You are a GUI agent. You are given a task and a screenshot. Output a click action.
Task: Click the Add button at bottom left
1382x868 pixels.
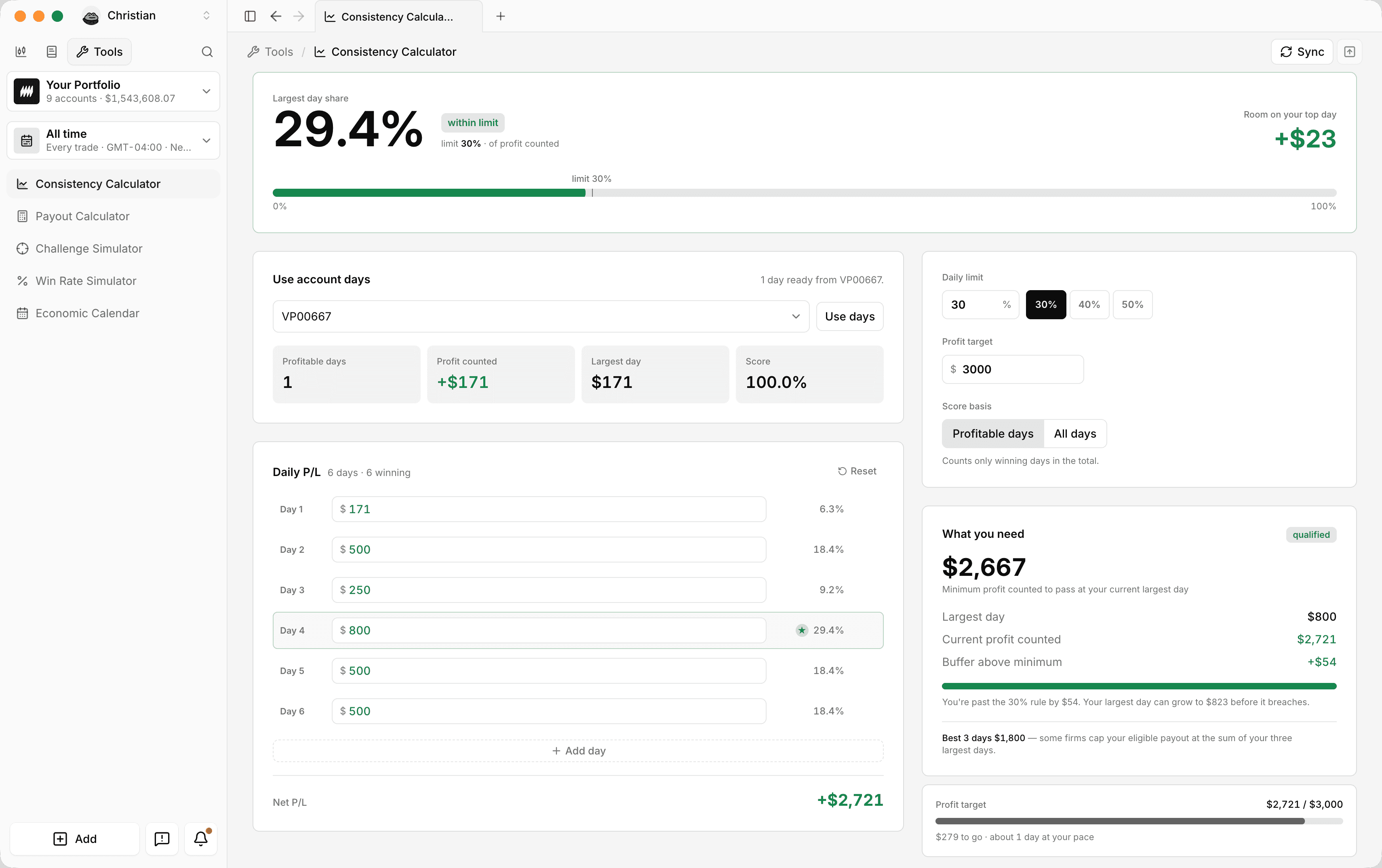(x=75, y=839)
